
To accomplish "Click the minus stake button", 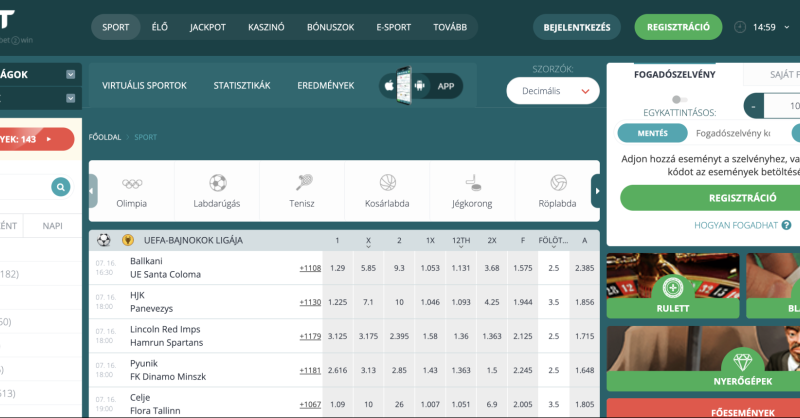I will click(754, 106).
